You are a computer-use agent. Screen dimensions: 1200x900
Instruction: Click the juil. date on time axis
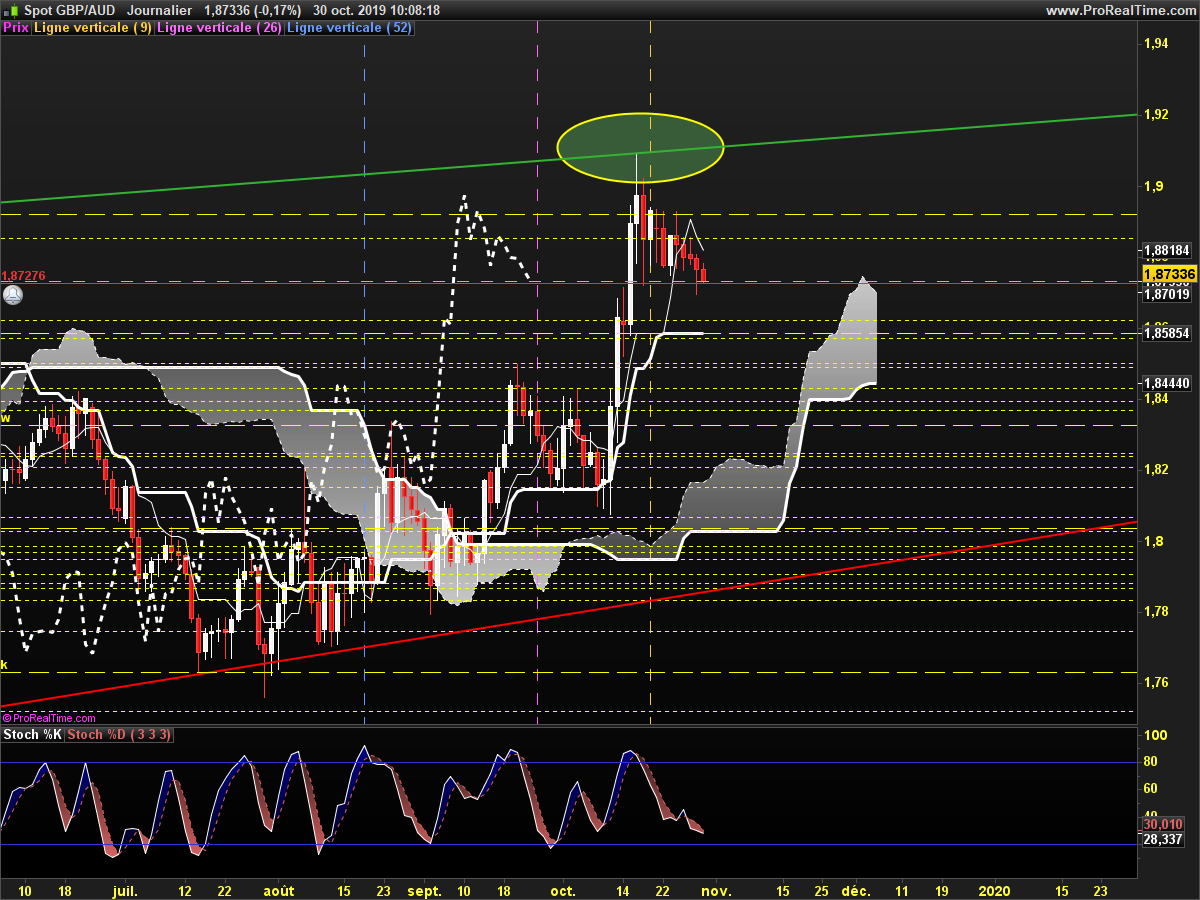(125, 889)
